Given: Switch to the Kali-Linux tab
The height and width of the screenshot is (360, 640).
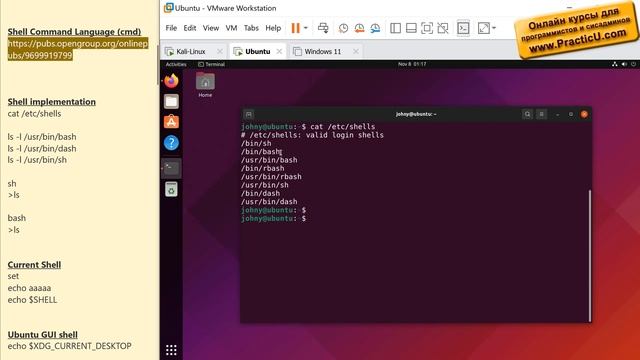Looking at the screenshot, I should 190,51.
